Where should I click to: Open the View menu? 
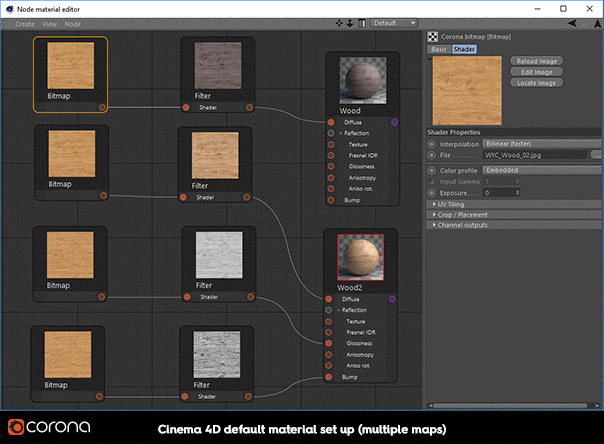click(49, 24)
